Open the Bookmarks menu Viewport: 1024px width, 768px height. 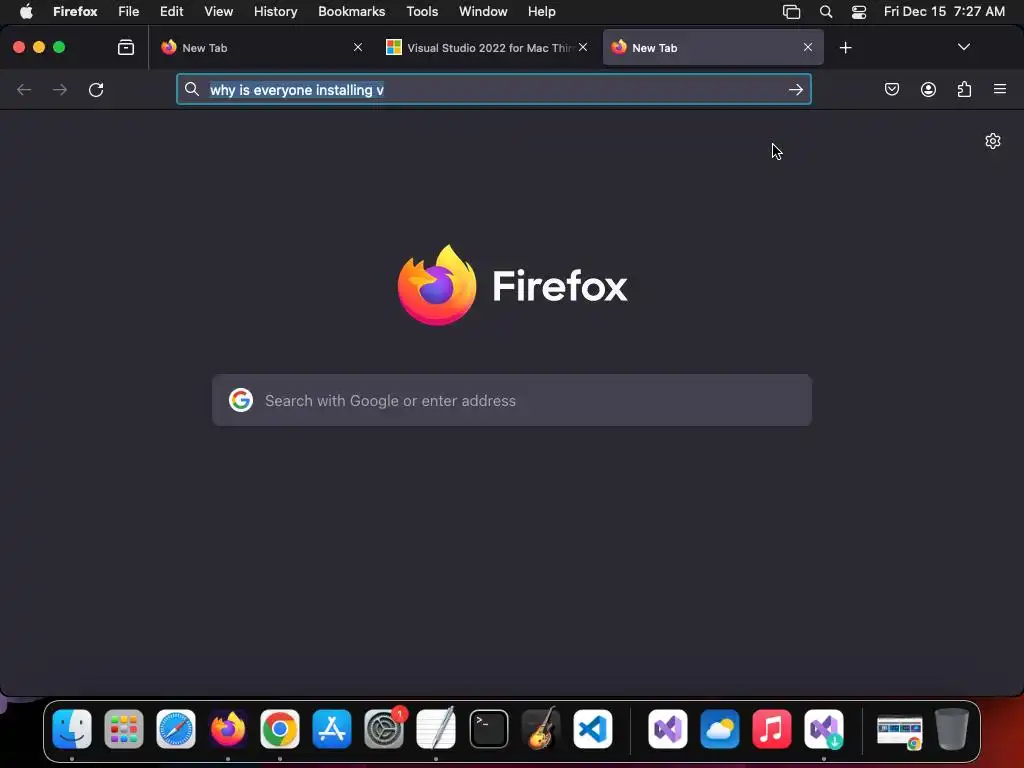point(351,11)
